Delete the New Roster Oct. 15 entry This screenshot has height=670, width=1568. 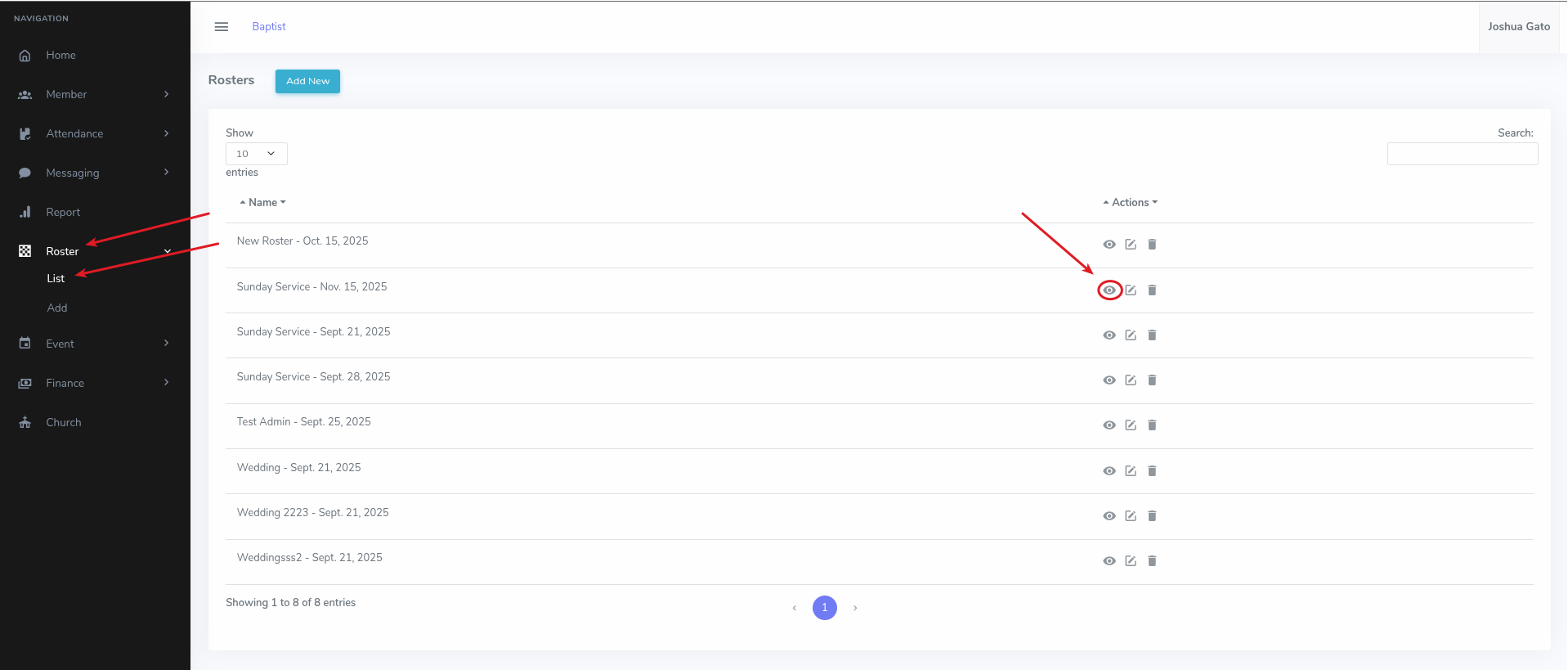click(x=1152, y=245)
